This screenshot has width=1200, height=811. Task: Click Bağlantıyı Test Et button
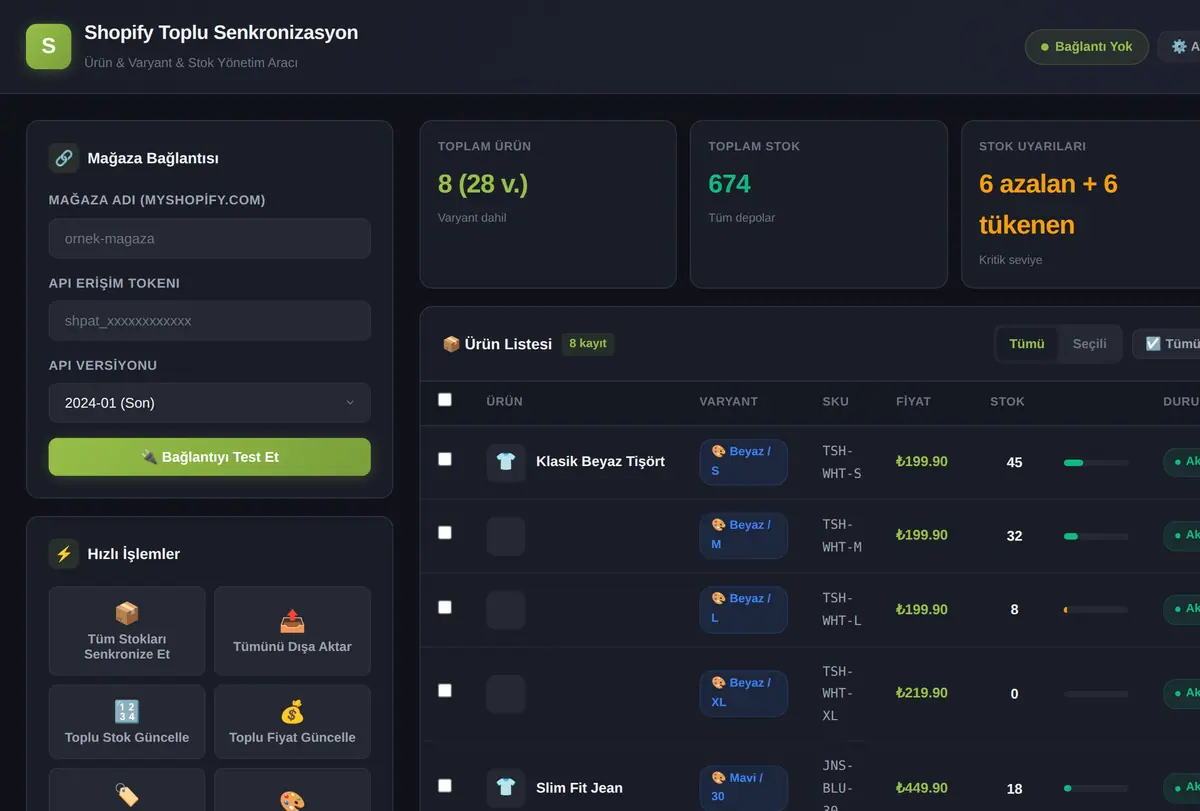click(210, 457)
